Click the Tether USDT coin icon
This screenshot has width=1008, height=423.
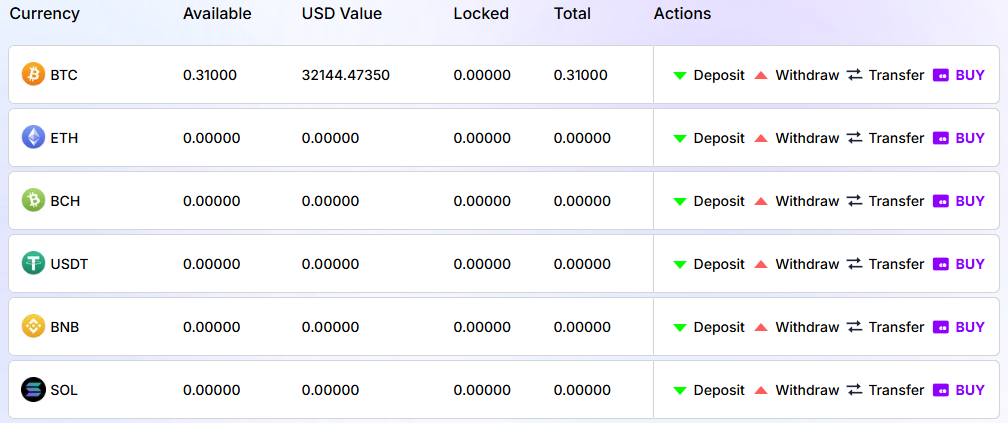coord(34,264)
